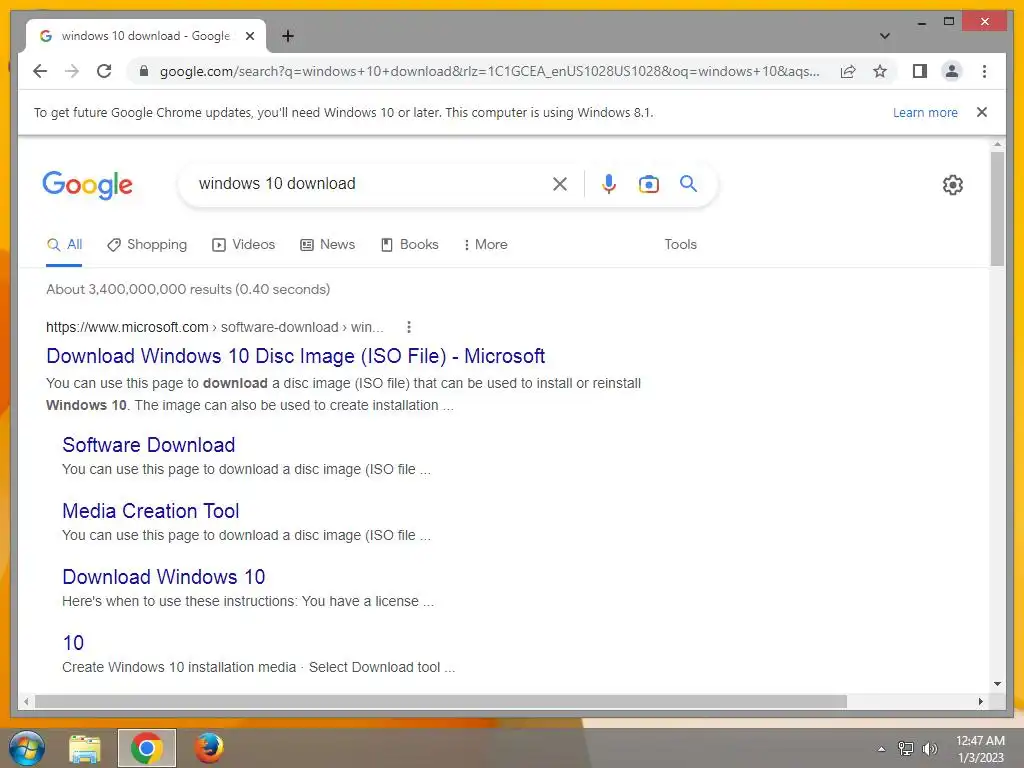Open the sitelink titled 10
1024x768 pixels.
(x=73, y=643)
